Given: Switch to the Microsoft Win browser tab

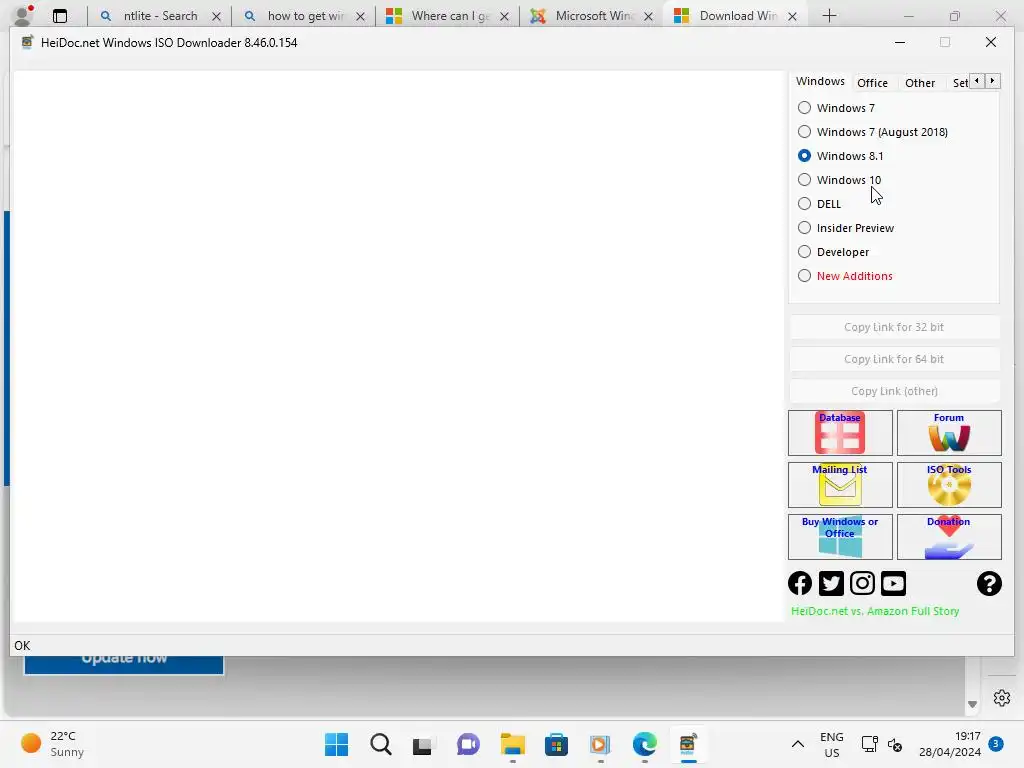Looking at the screenshot, I should [x=592, y=16].
